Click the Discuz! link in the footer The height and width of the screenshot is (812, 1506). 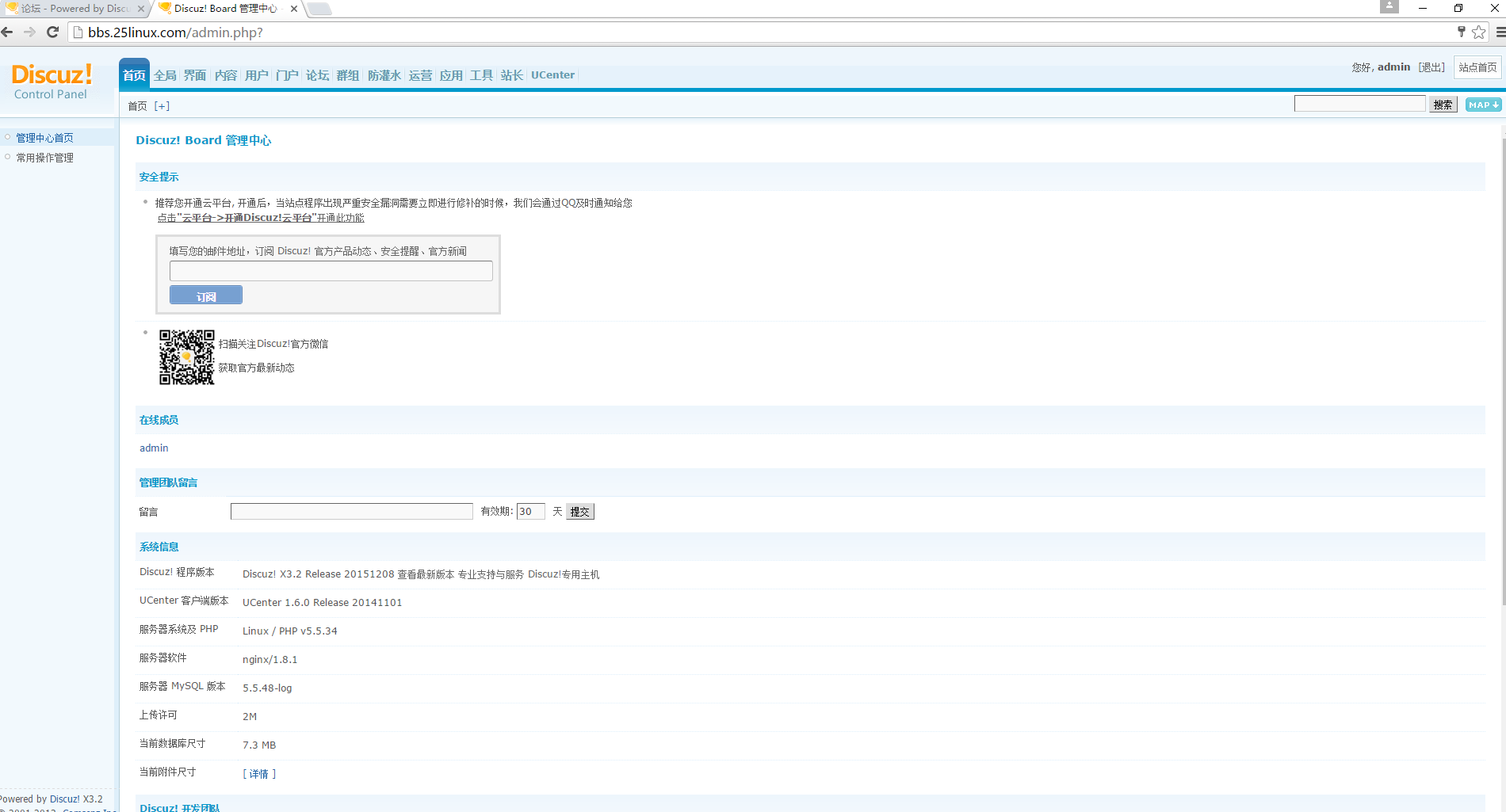pyautogui.click(x=64, y=799)
